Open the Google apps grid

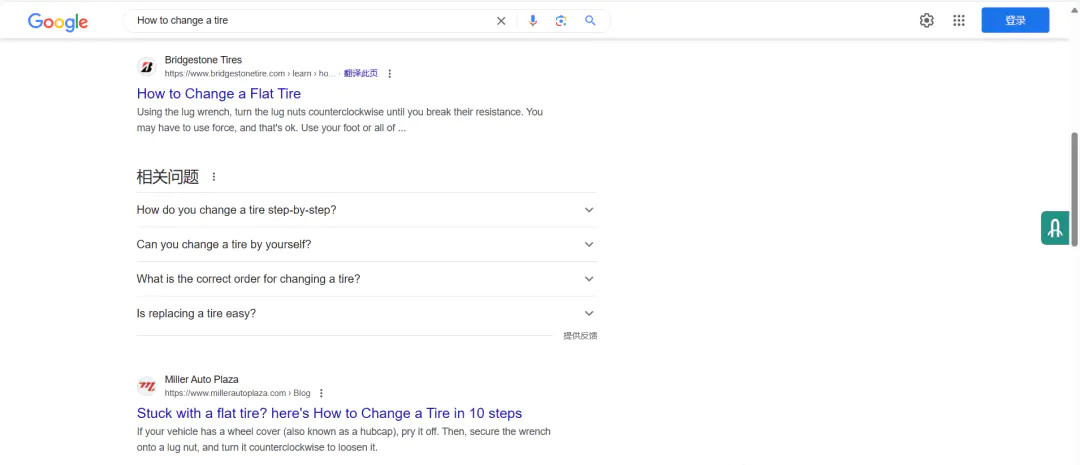(x=958, y=21)
